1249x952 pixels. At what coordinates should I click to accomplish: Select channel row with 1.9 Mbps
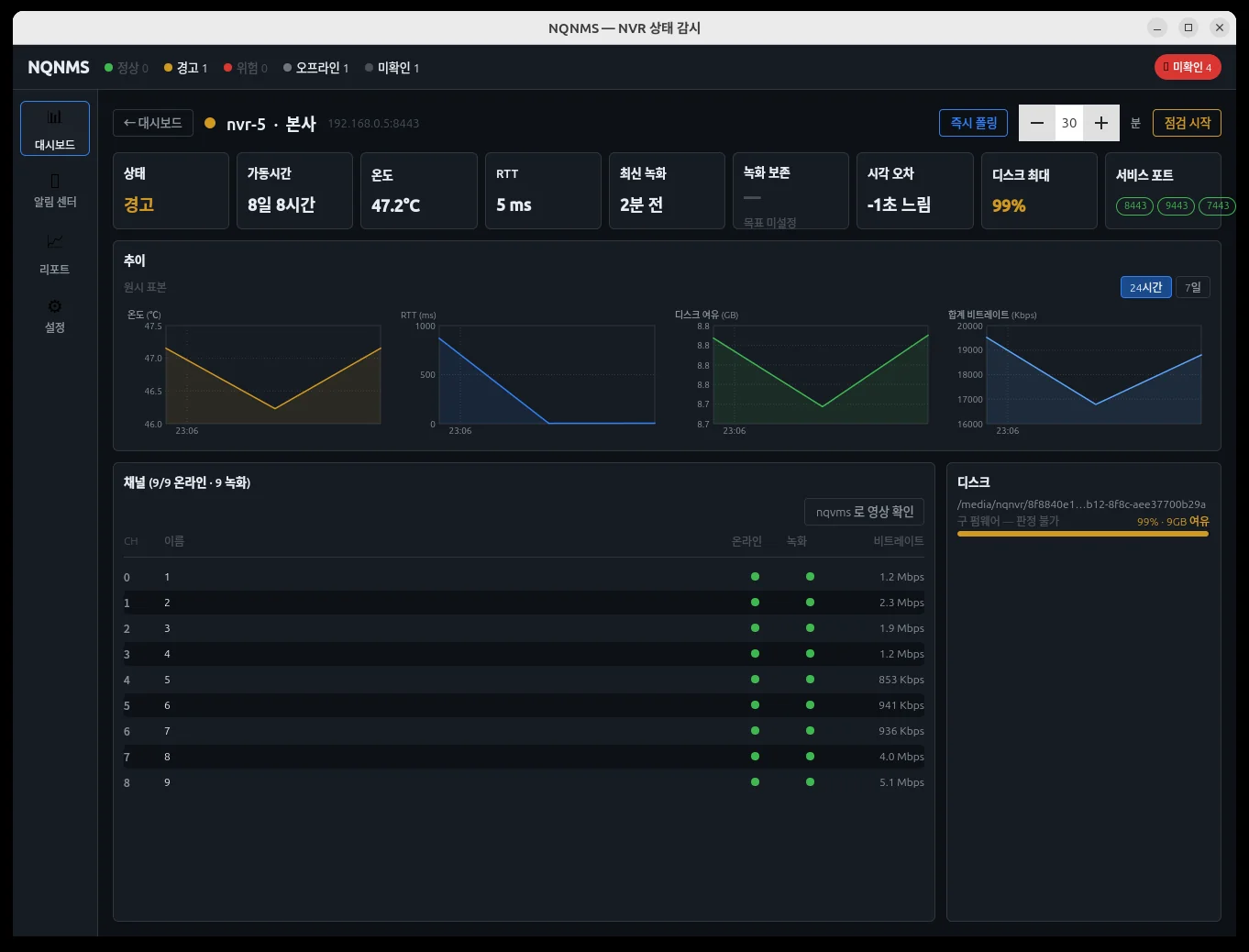click(x=524, y=628)
